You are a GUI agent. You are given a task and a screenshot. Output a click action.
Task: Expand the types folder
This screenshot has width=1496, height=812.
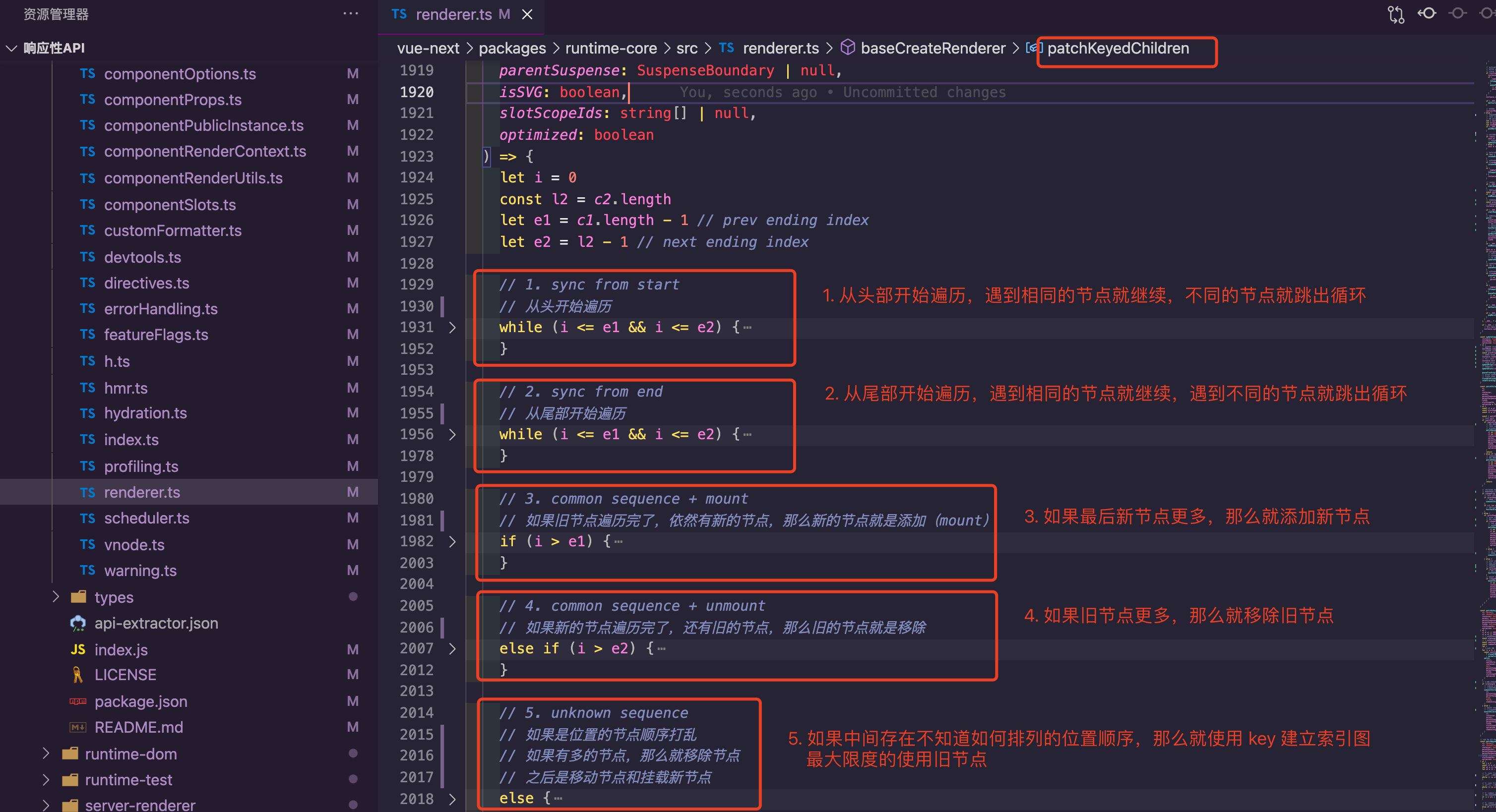pyautogui.click(x=56, y=597)
